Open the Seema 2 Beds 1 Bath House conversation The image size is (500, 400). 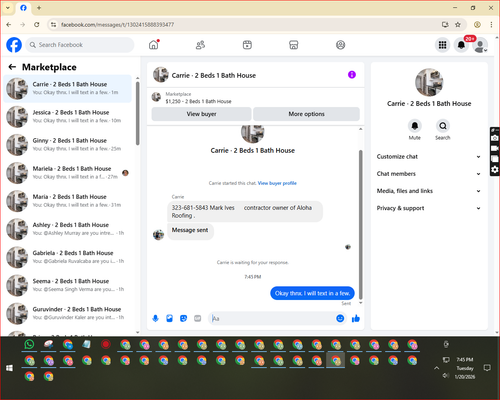click(x=68, y=285)
